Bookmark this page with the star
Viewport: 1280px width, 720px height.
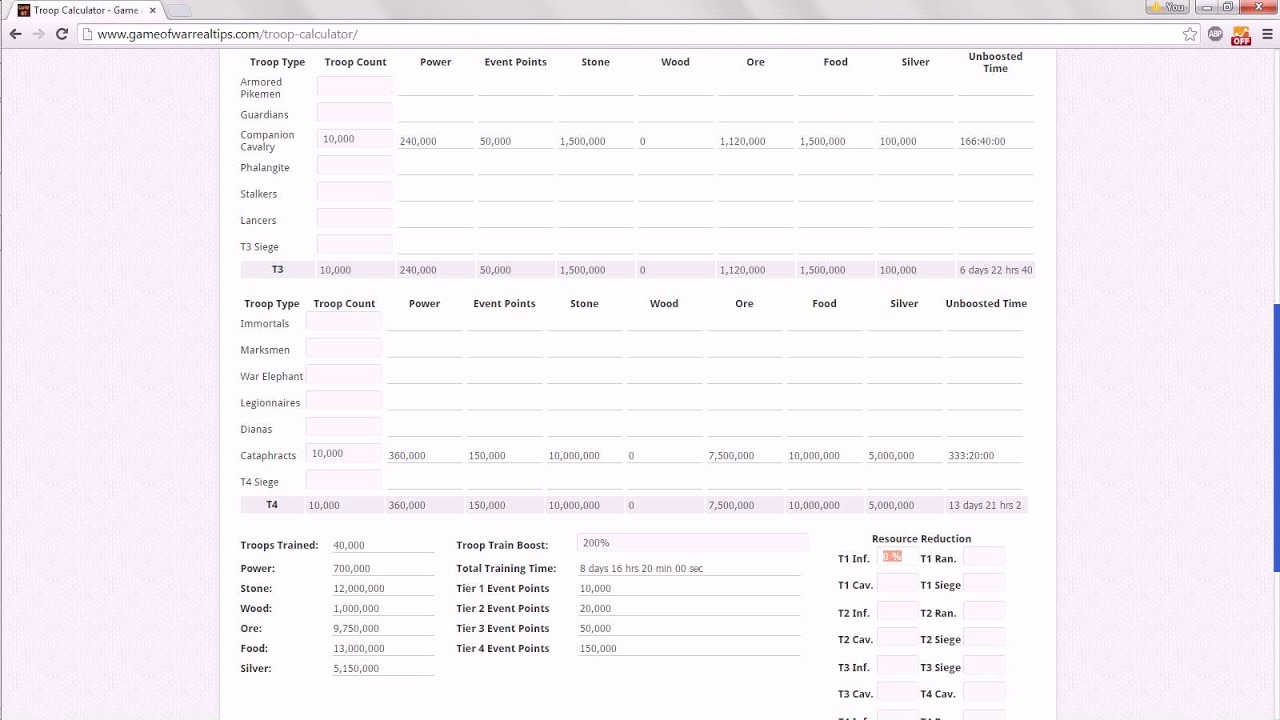(x=1190, y=34)
